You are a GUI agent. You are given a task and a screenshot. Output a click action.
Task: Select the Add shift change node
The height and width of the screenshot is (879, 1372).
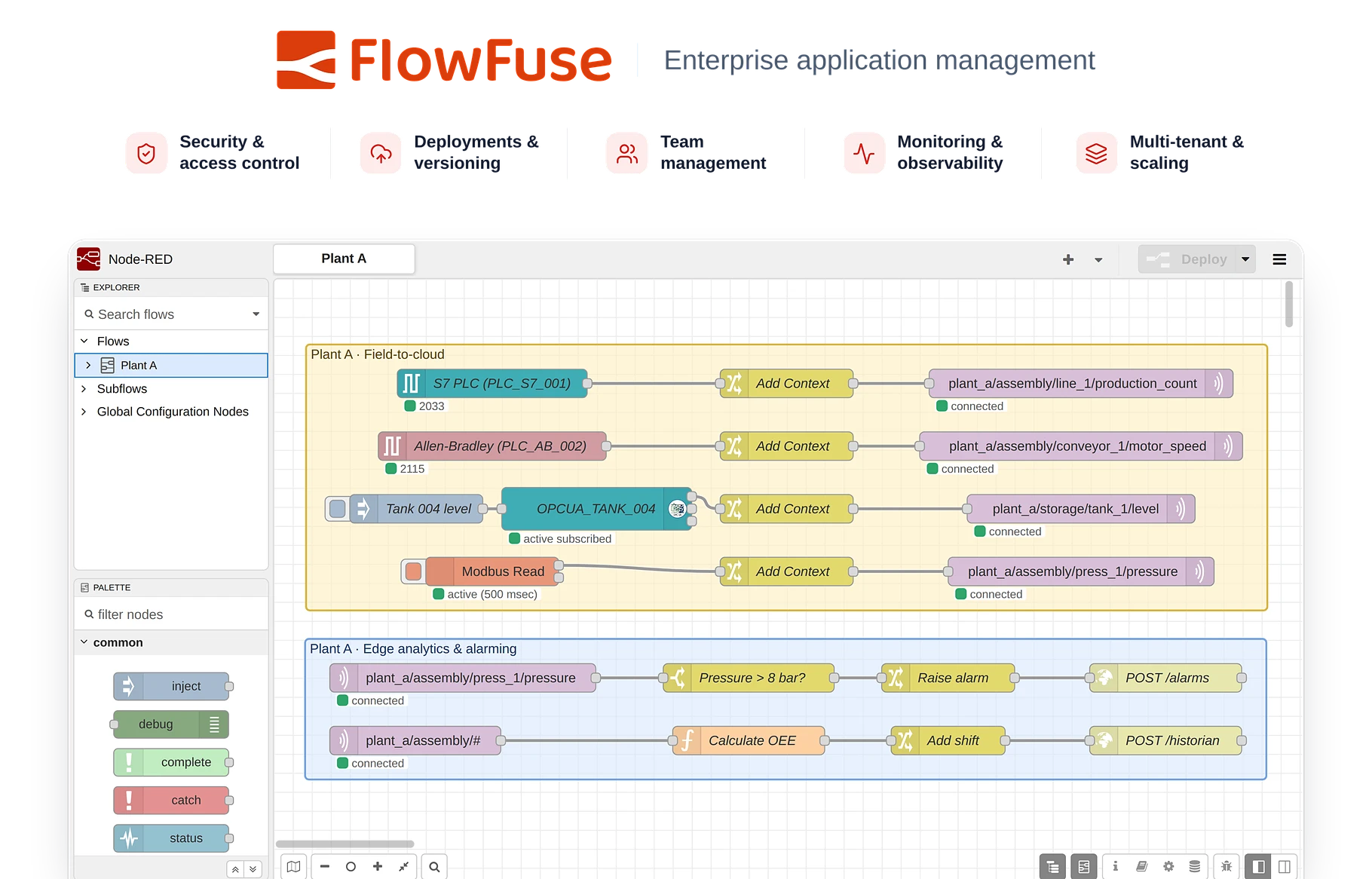tap(948, 740)
